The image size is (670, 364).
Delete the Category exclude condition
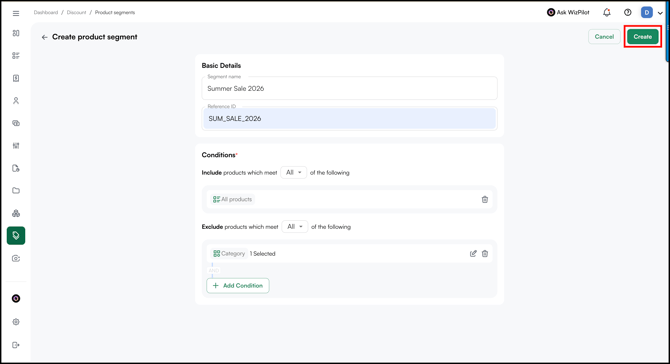point(485,253)
